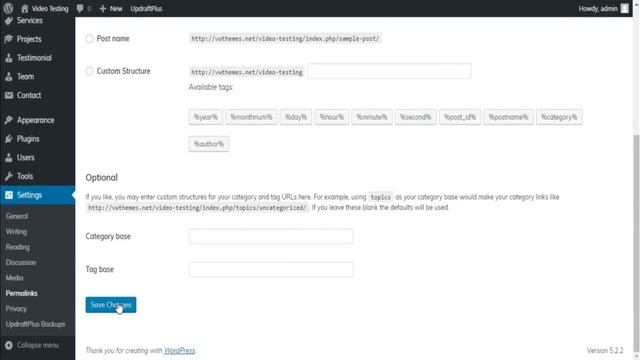Insert the %post_id% tag
The image size is (640, 360).
coord(460,117)
